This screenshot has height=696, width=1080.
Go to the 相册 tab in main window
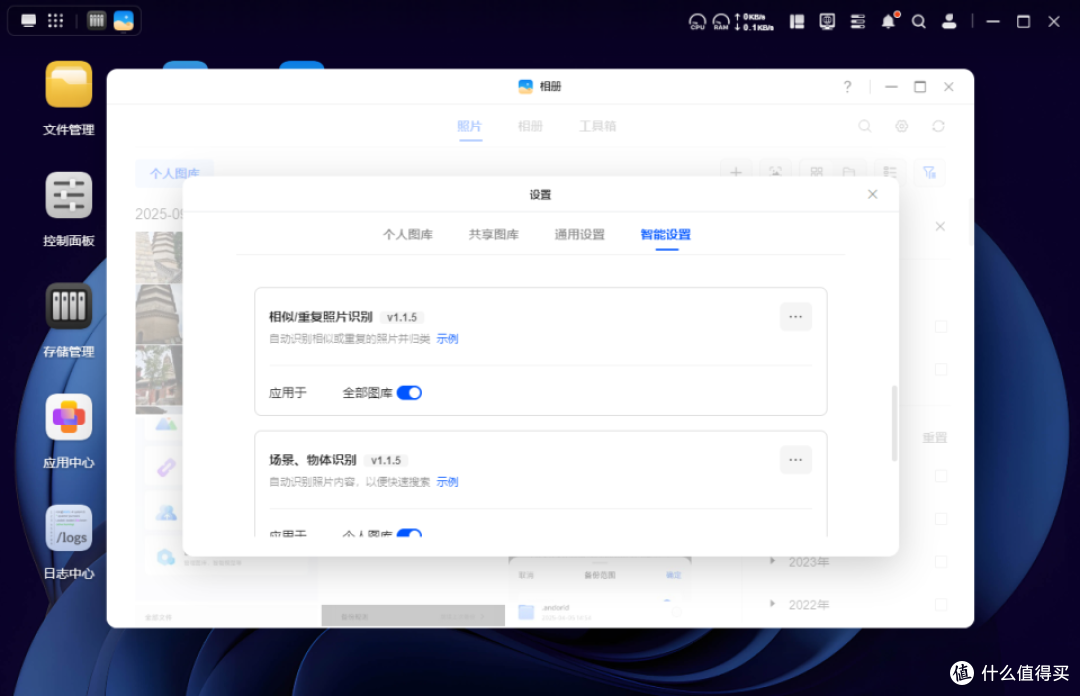click(530, 126)
